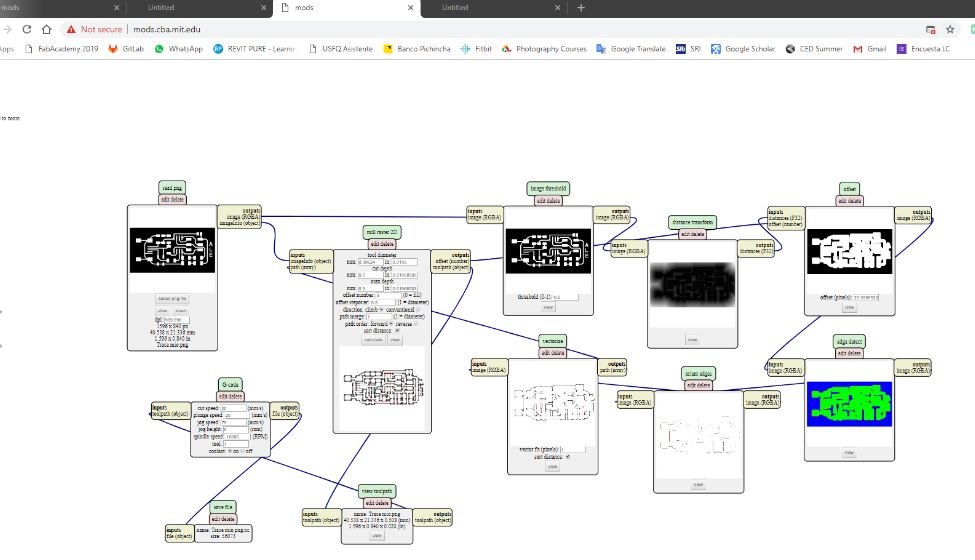Select the offset module title
Viewport: 975px width, 560px height.
pos(849,188)
